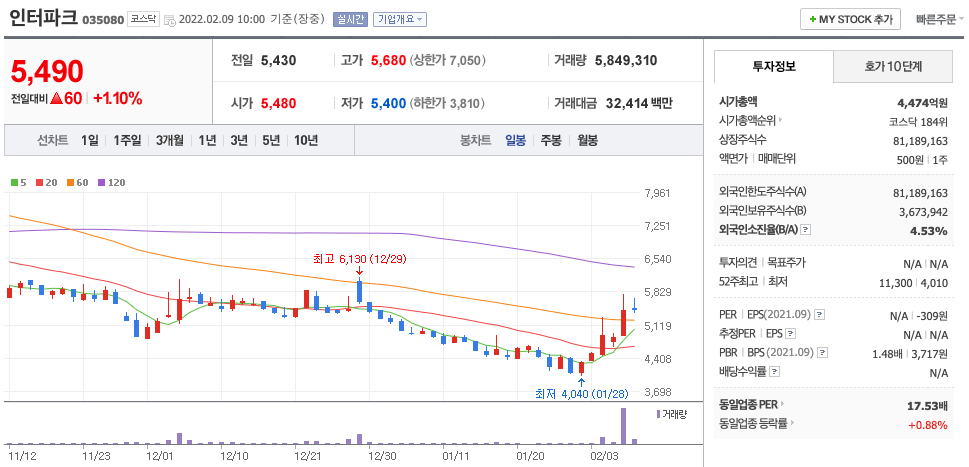Select the 3년 line chart period
This screenshot has height=467, width=969.
[x=239, y=141]
